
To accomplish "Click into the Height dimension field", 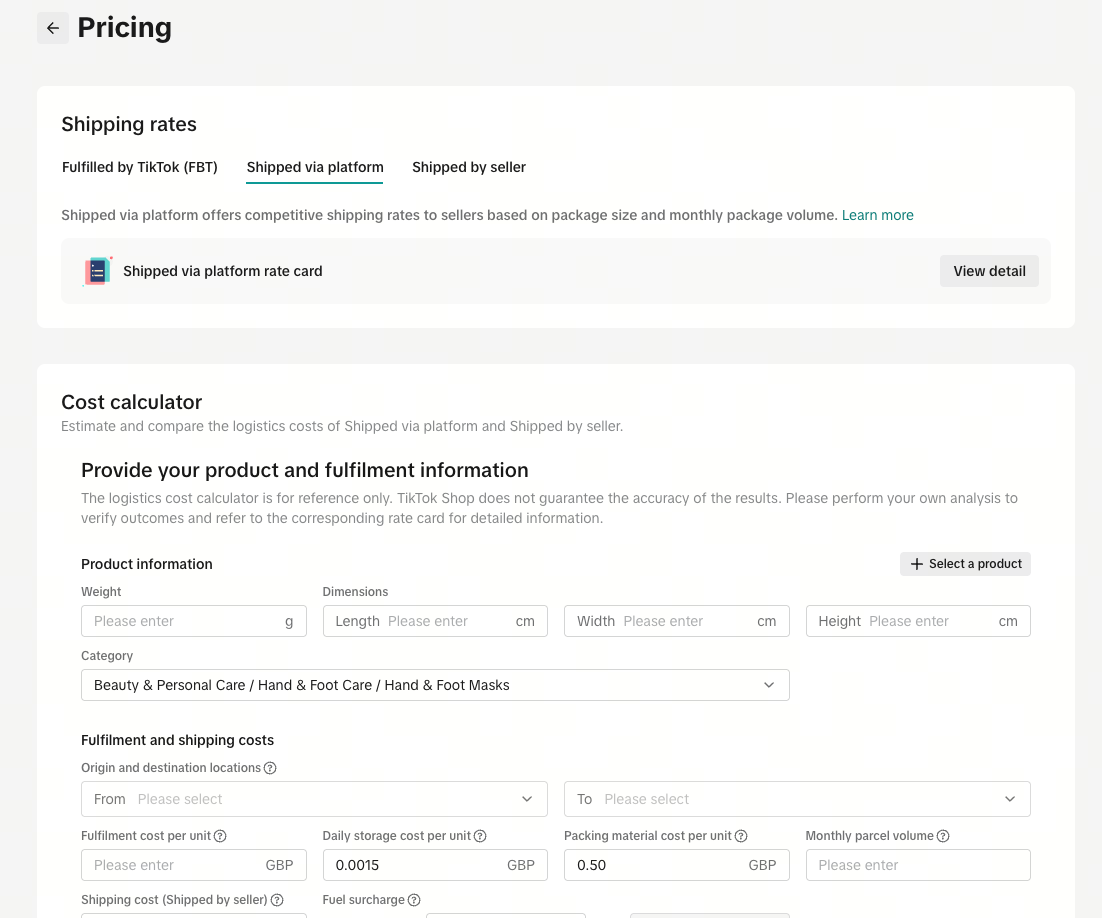I will click(x=918, y=621).
